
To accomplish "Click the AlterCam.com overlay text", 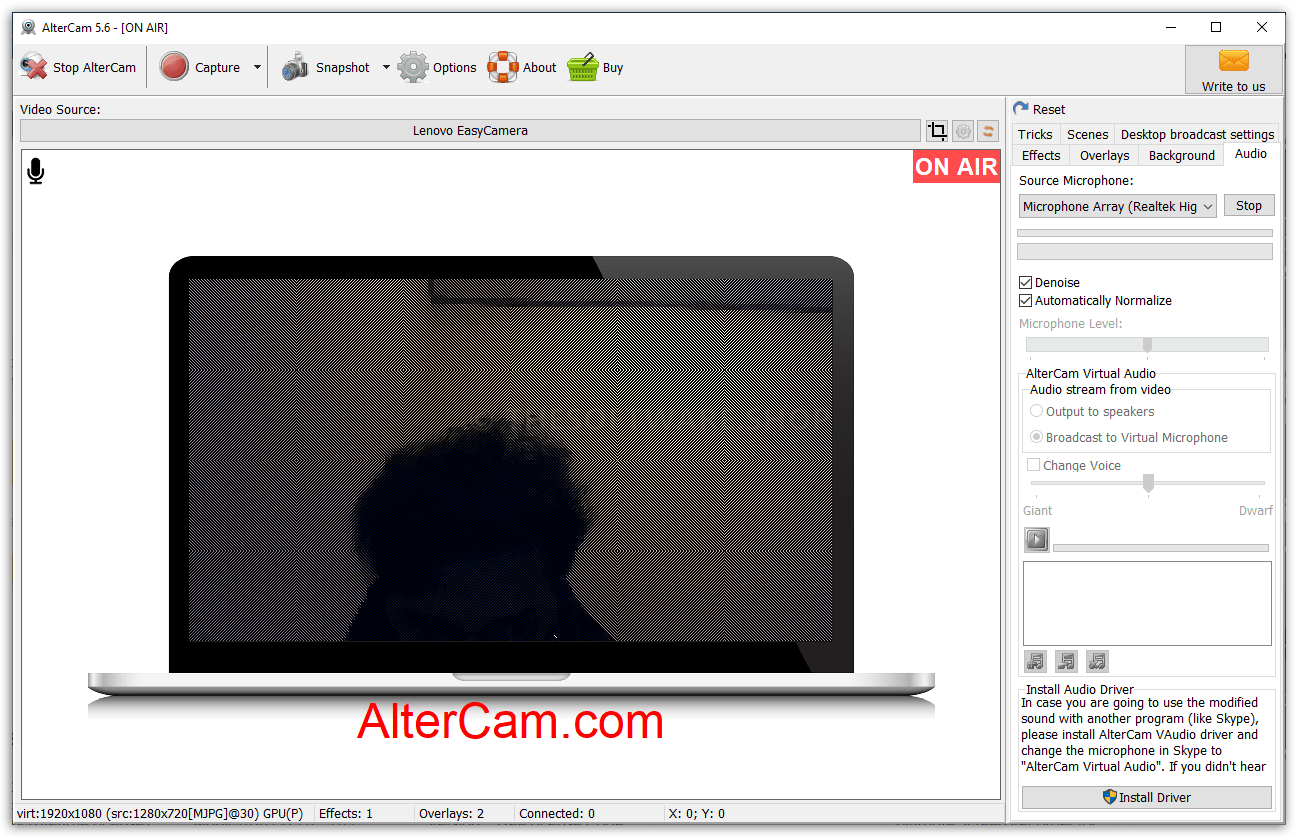I will pos(510,721).
